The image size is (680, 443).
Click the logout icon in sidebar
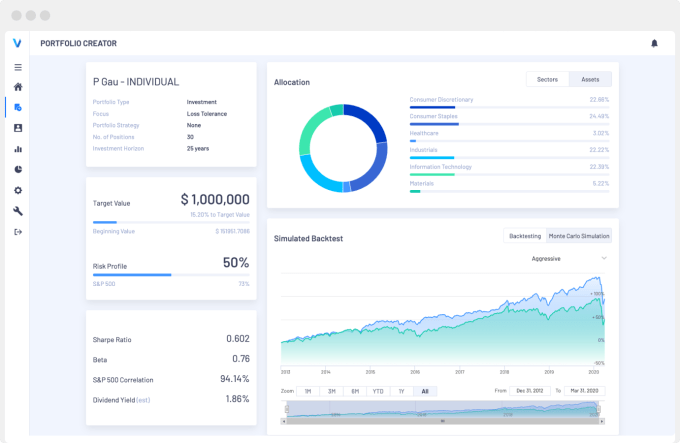point(18,232)
